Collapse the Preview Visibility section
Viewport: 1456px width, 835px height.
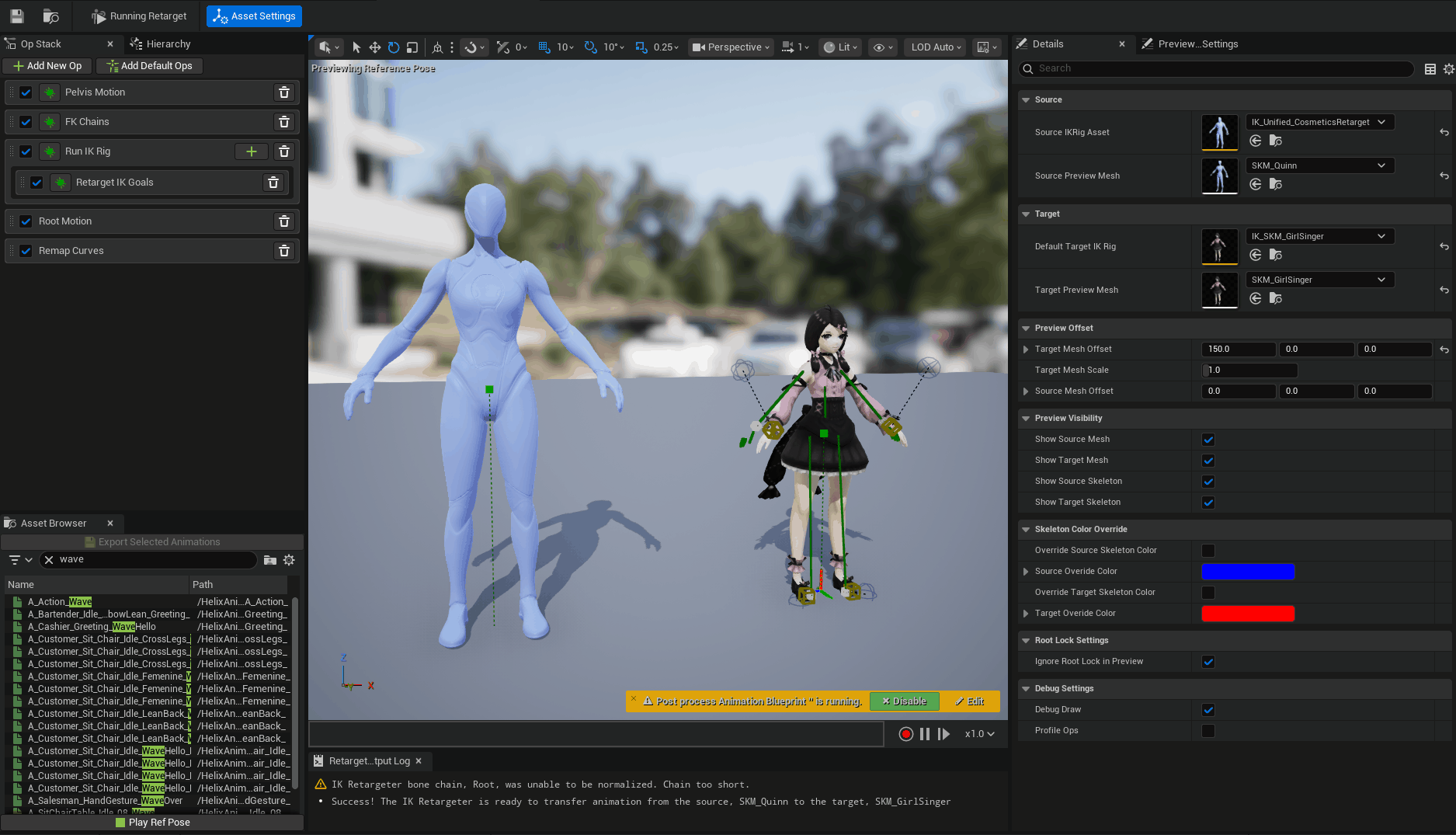1026,419
